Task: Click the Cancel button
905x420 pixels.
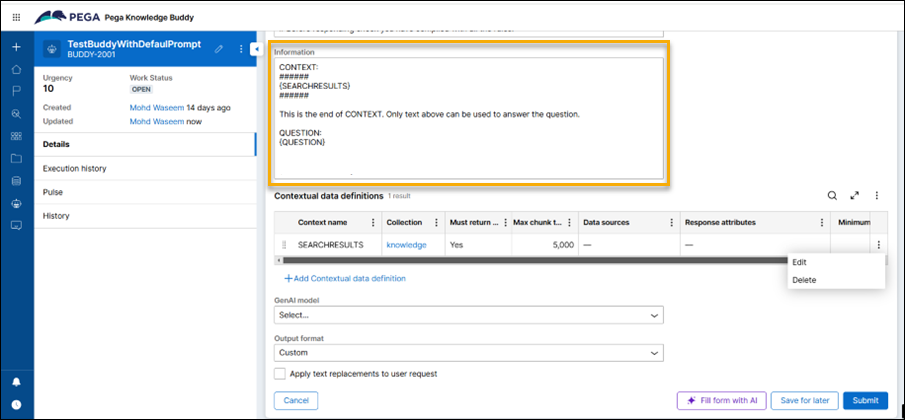Action: point(296,400)
